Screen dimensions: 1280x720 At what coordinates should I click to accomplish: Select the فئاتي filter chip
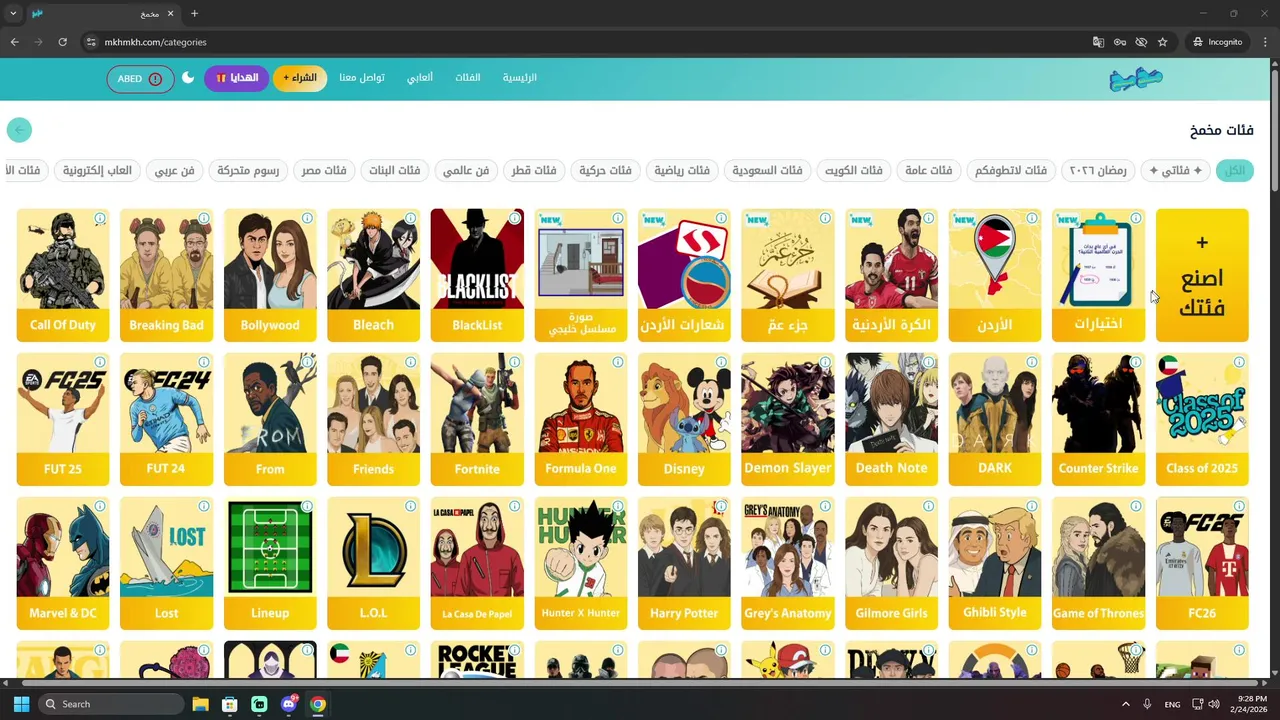[x=1175, y=171]
